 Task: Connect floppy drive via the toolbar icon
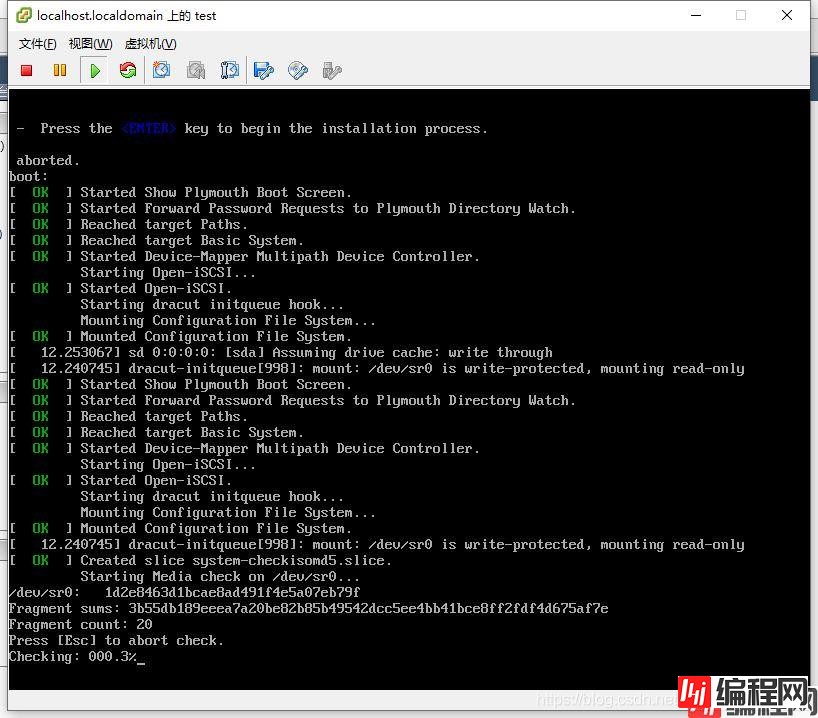point(264,70)
